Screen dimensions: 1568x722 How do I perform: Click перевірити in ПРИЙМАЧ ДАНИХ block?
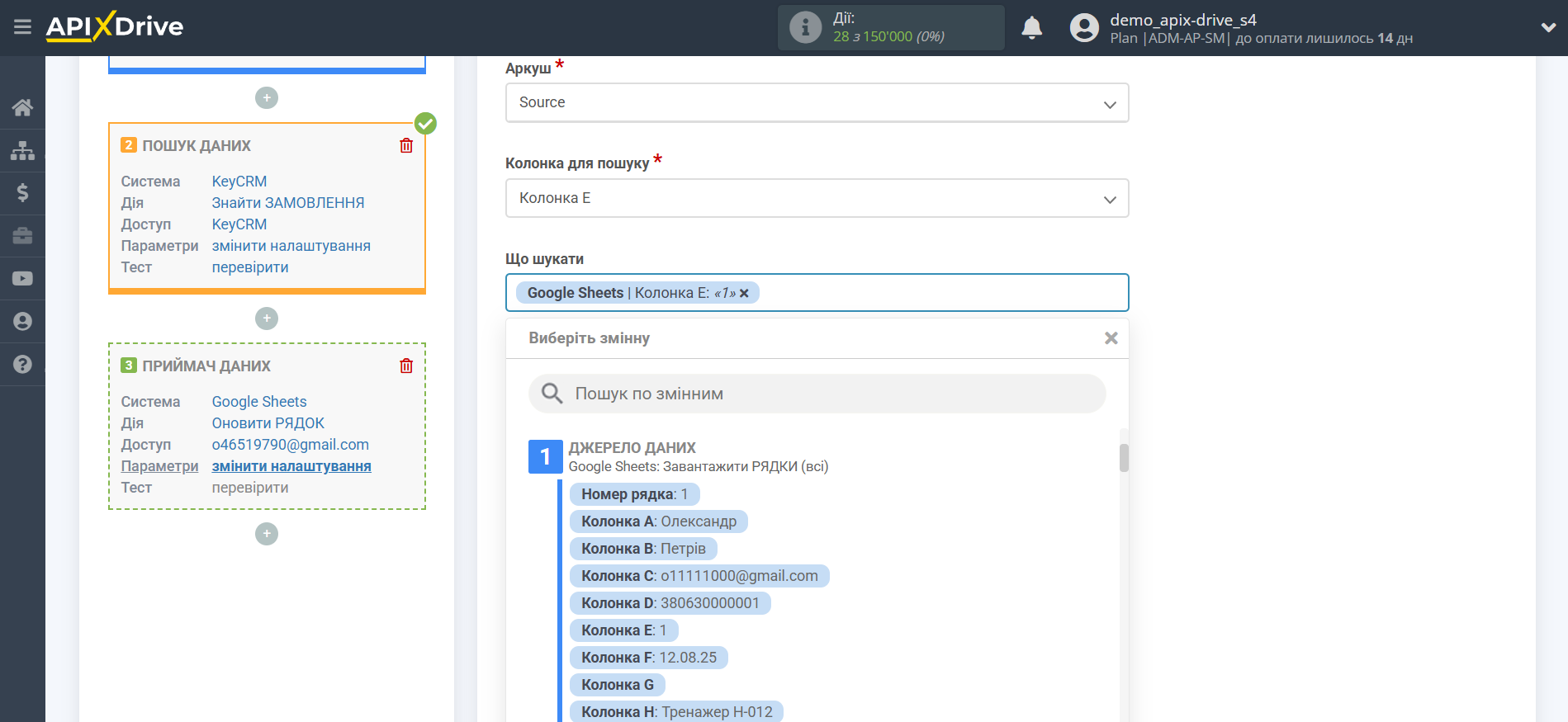pos(250,488)
